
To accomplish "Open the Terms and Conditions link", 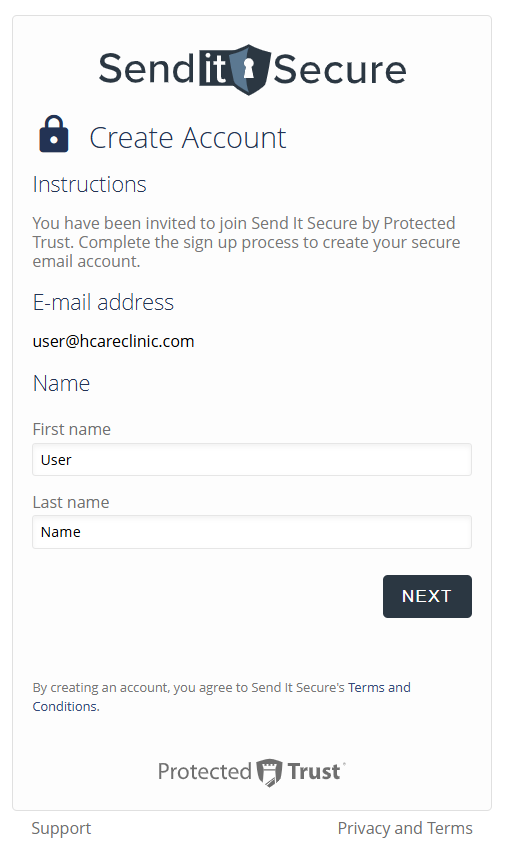I will pos(221,697).
